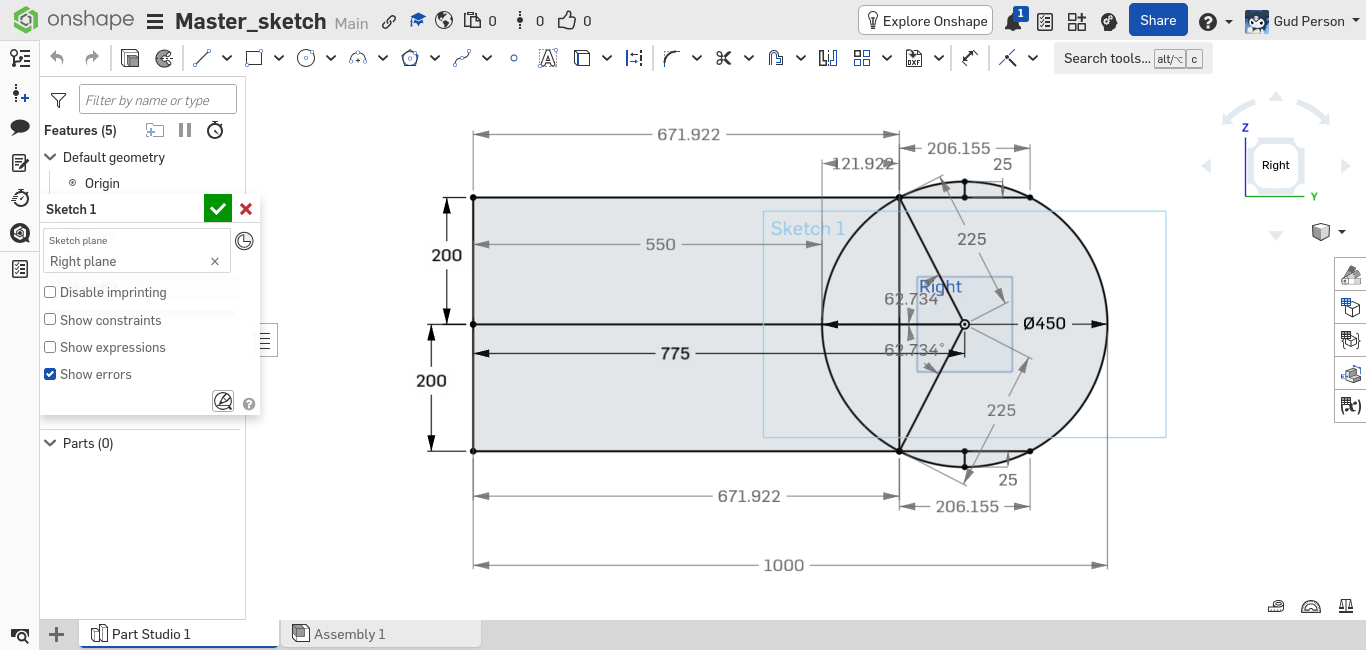Image resolution: width=1366 pixels, height=650 pixels.
Task: Clear the Right plane sketch plane selection
Action: pyautogui.click(x=214, y=261)
